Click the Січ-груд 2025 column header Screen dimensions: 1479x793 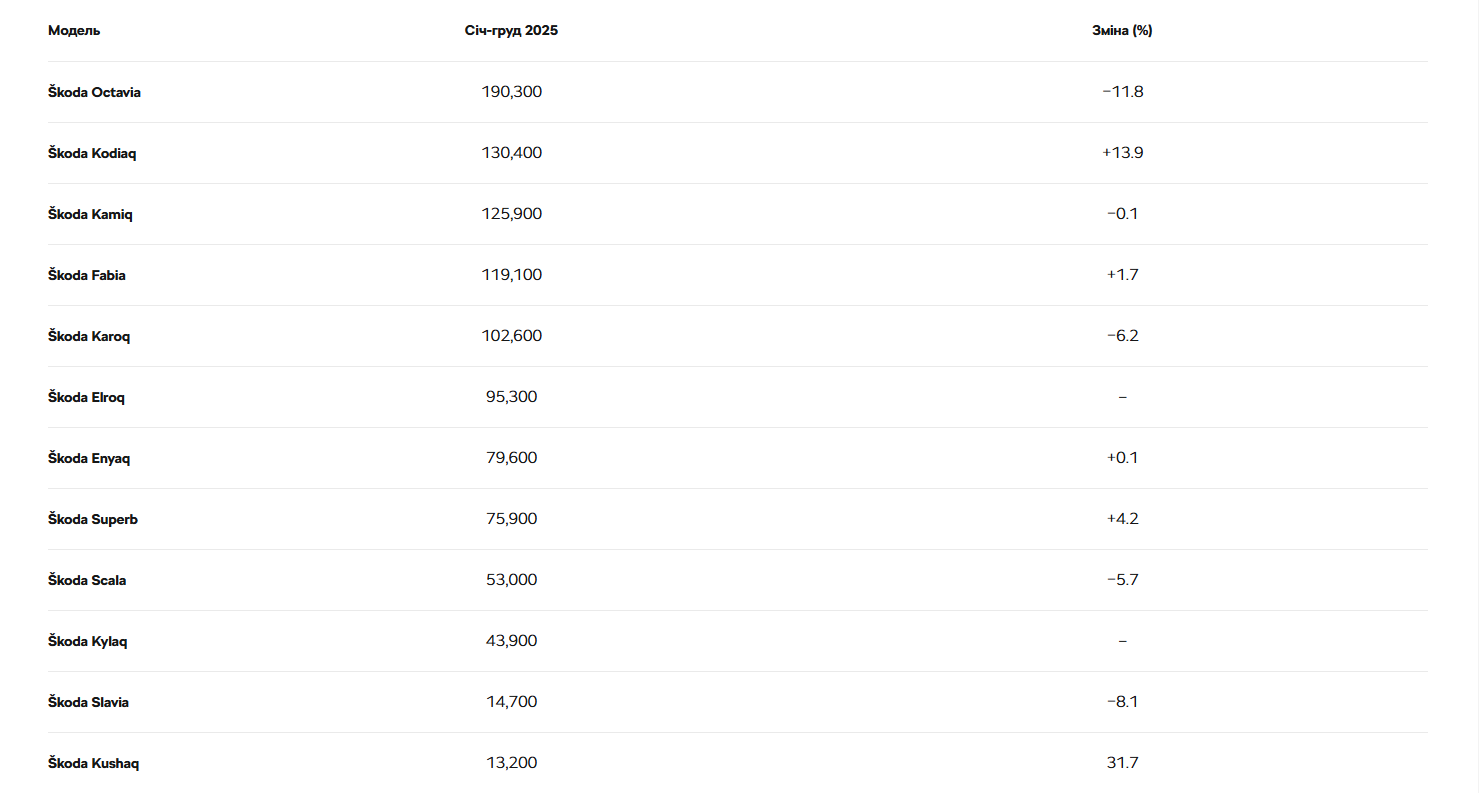click(511, 31)
